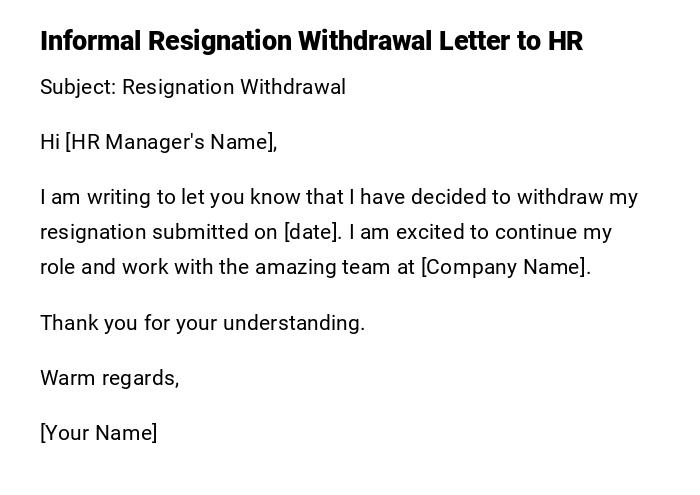Click "HR" at the end of the heading
This screenshot has height=495, width=700.
tap(565, 42)
